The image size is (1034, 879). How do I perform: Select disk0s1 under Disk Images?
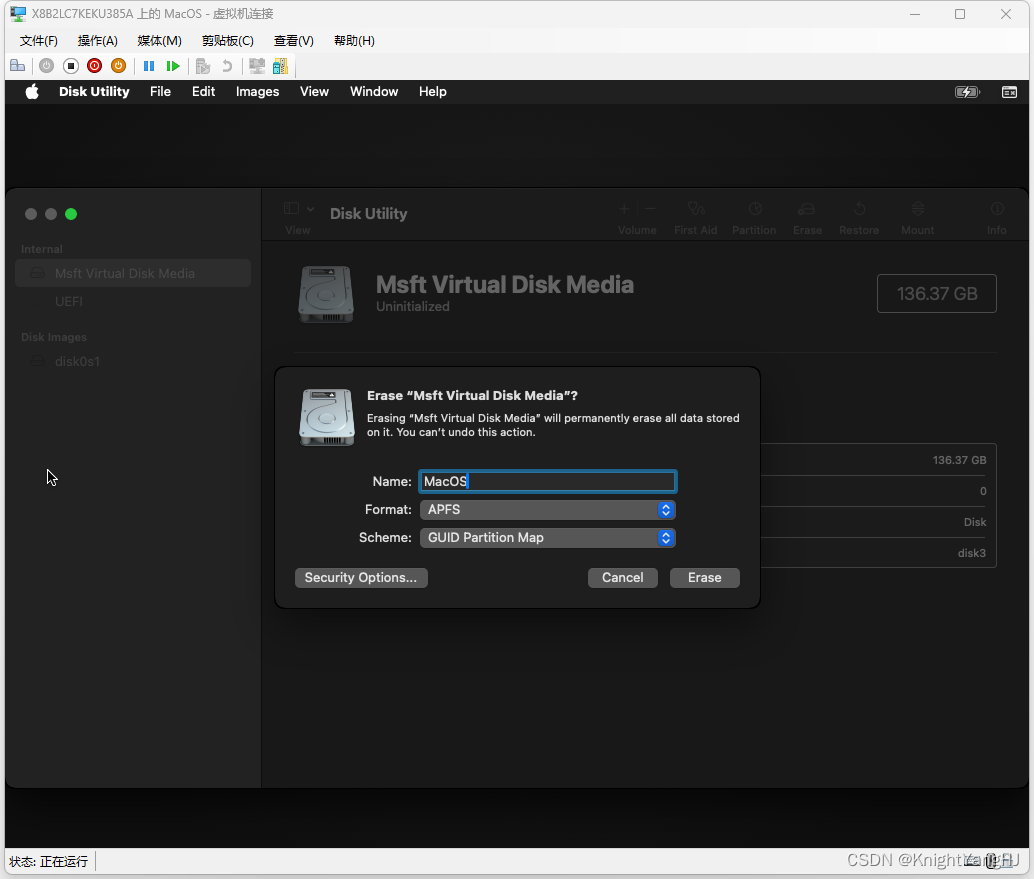tap(77, 361)
